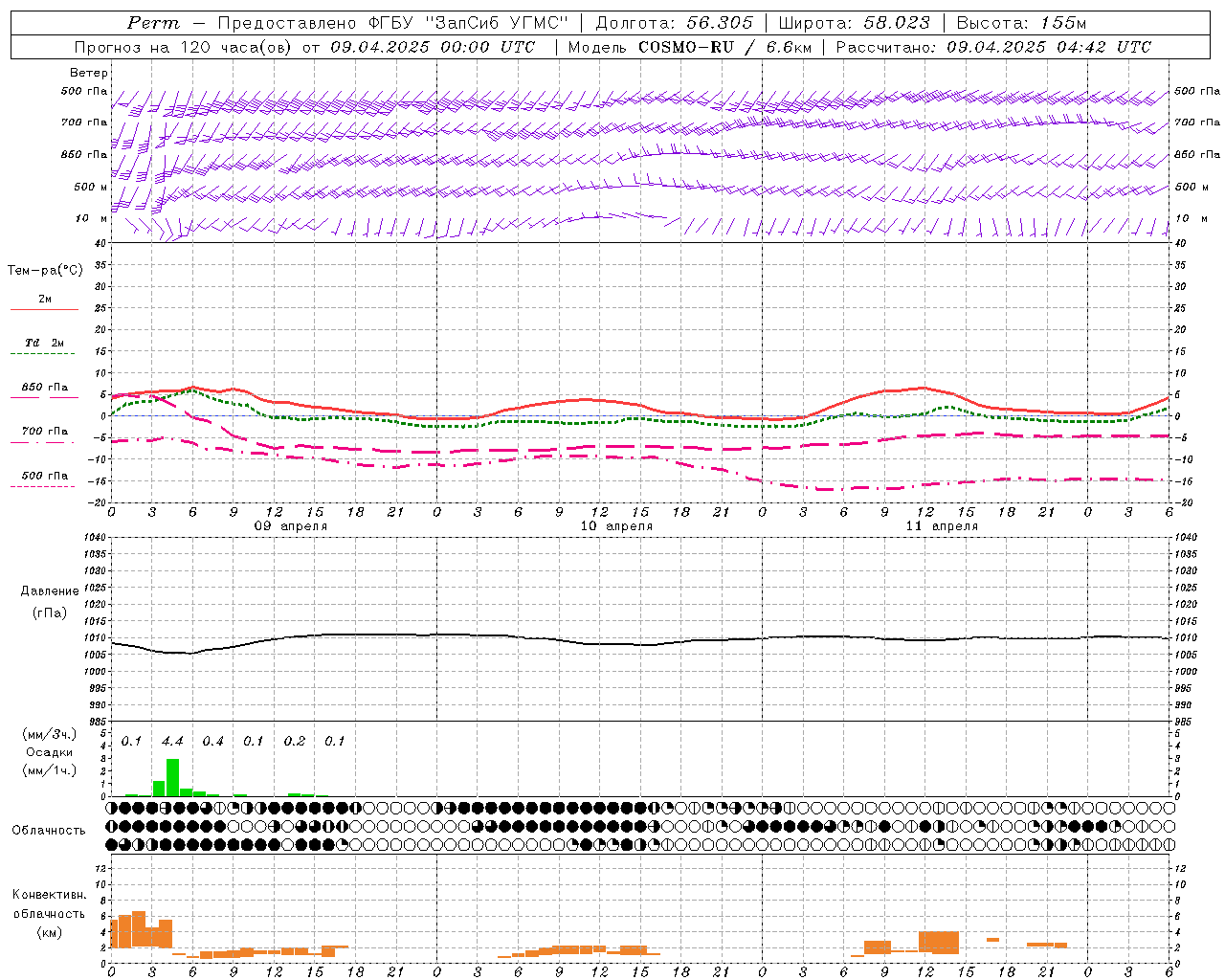Click the 'Ветер' wind panel label

(x=89, y=73)
